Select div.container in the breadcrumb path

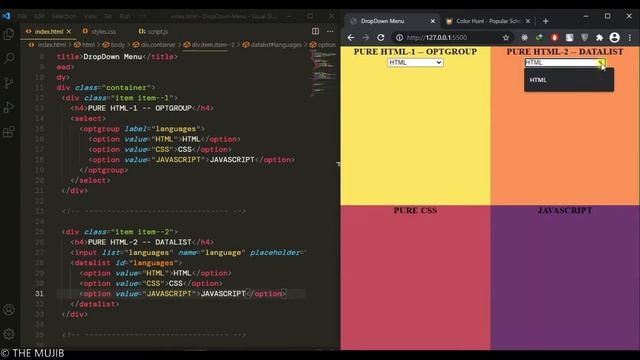pos(158,45)
